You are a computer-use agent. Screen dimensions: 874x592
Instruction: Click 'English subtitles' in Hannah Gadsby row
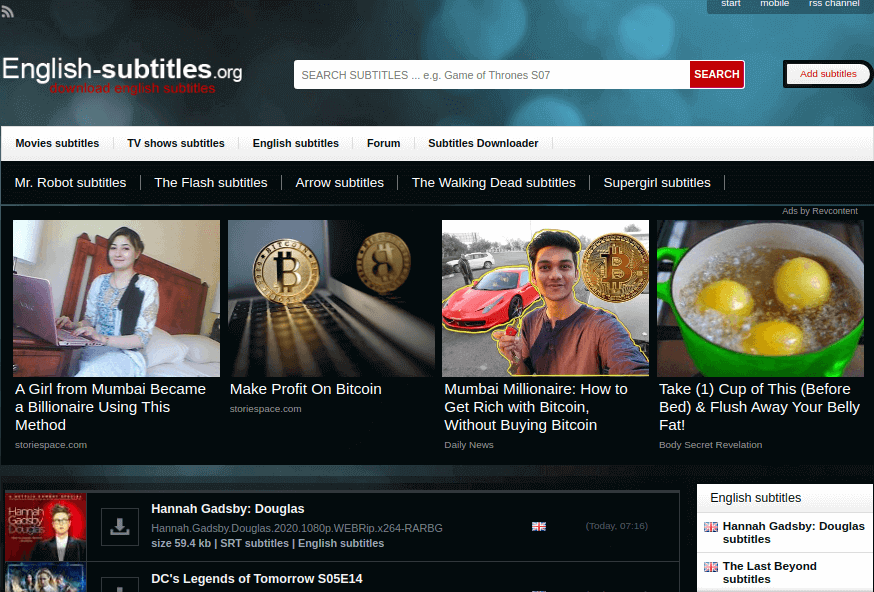341,544
